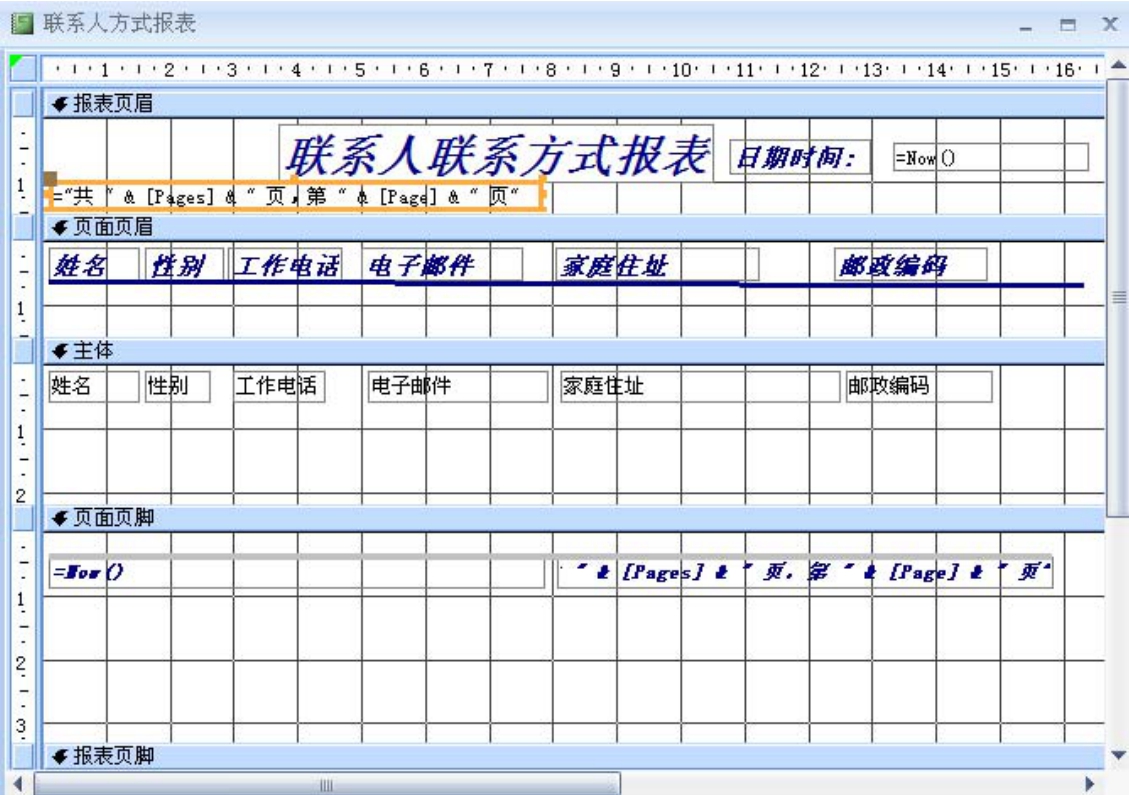The image size is (1129, 795).
Task: Click the =Now() text box in report header
Action: point(989,158)
